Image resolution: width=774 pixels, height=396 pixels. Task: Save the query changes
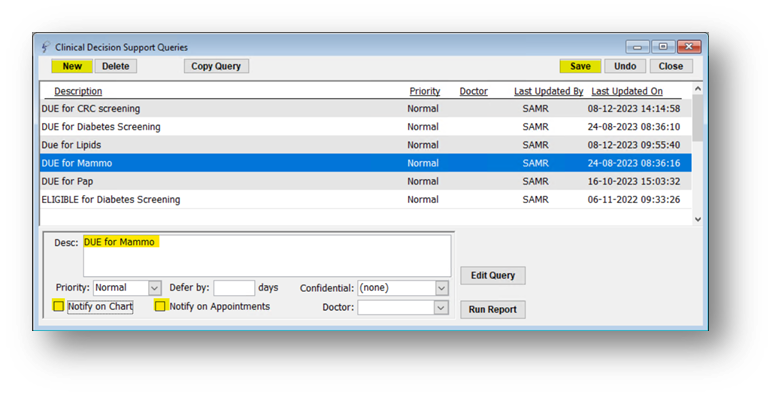[580, 66]
